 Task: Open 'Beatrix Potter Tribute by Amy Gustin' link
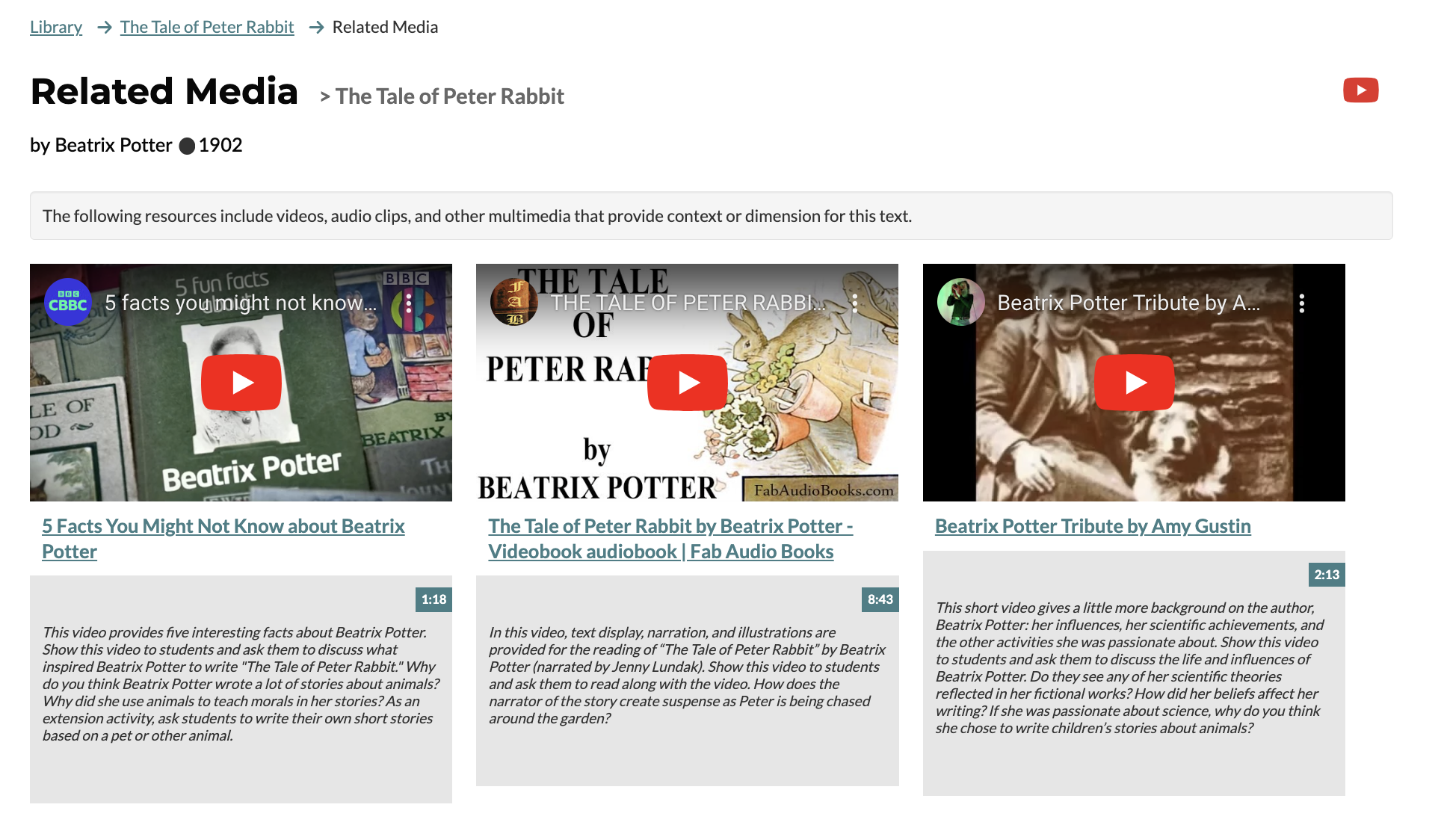[x=1093, y=526]
